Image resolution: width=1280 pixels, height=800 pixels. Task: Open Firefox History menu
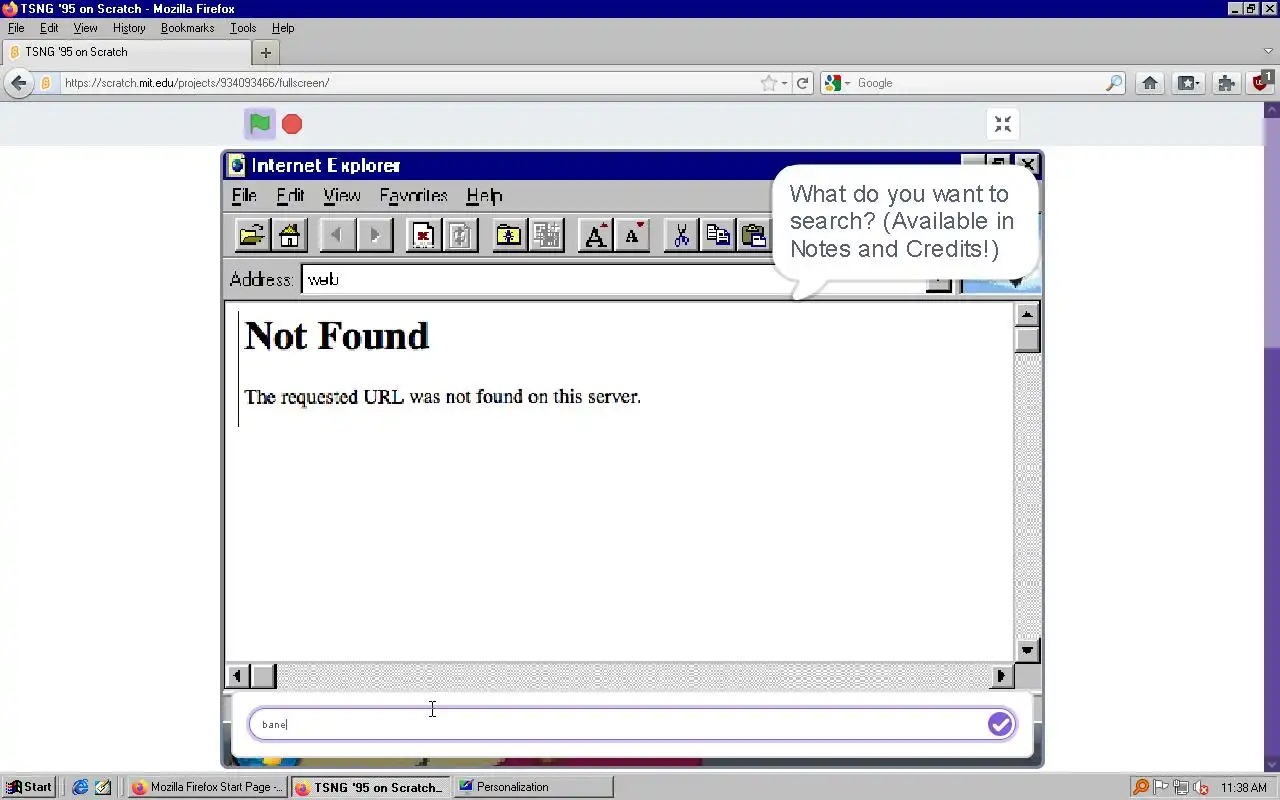(129, 28)
